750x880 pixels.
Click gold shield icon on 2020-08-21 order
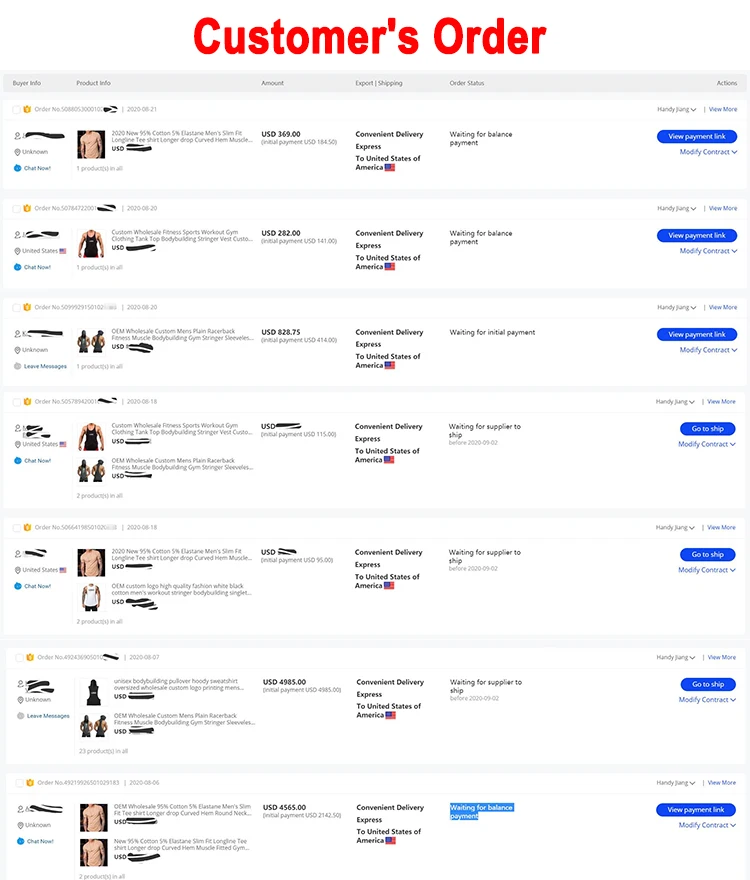click(27, 109)
